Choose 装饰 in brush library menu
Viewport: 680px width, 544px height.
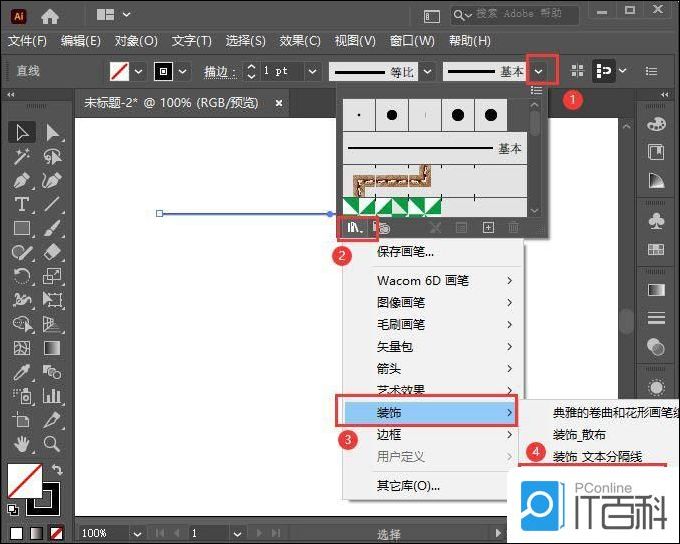(427, 412)
